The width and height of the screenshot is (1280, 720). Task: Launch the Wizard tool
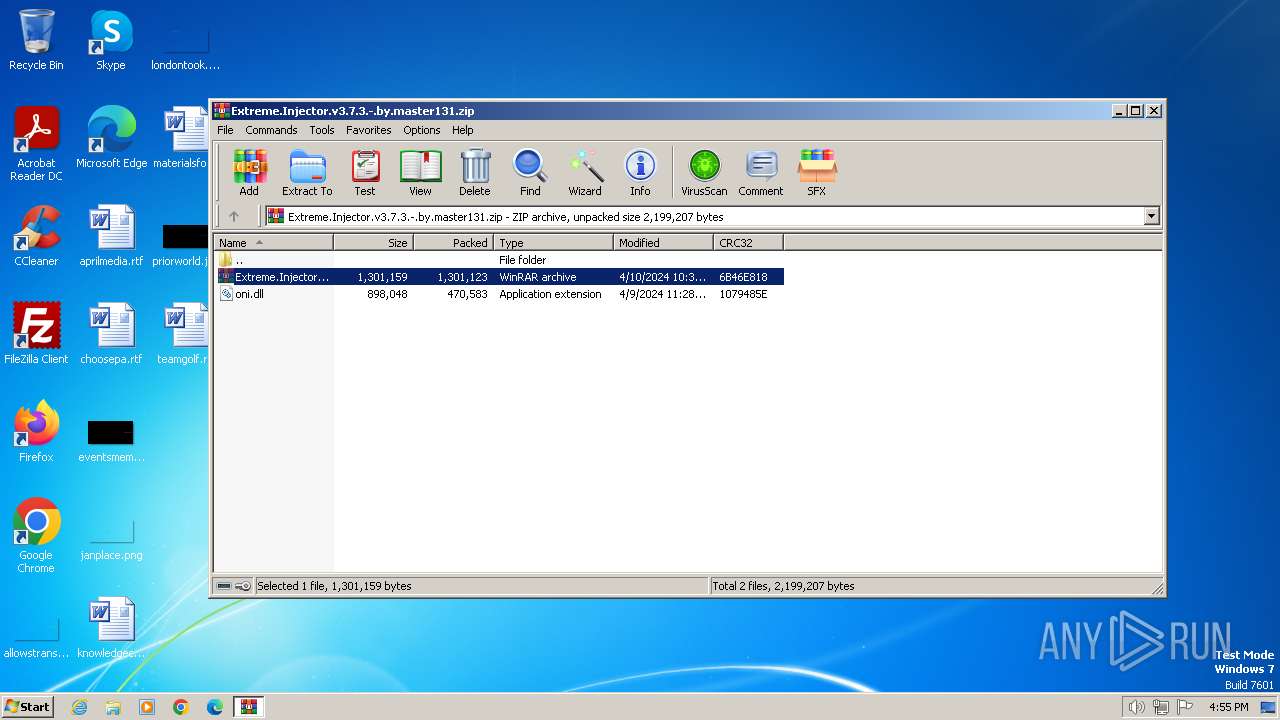(x=585, y=173)
